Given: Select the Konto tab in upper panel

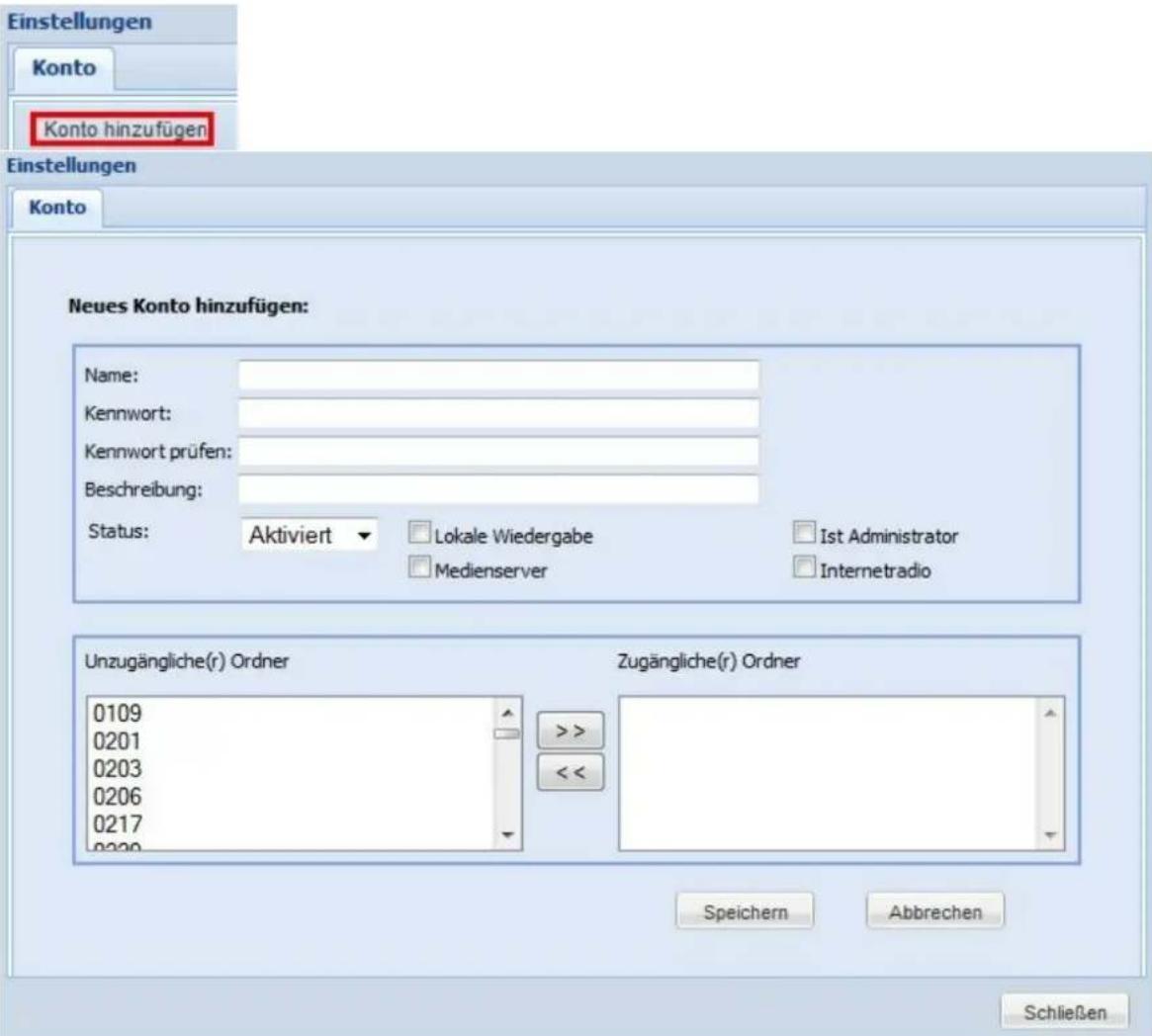Looking at the screenshot, I should coord(63,68).
